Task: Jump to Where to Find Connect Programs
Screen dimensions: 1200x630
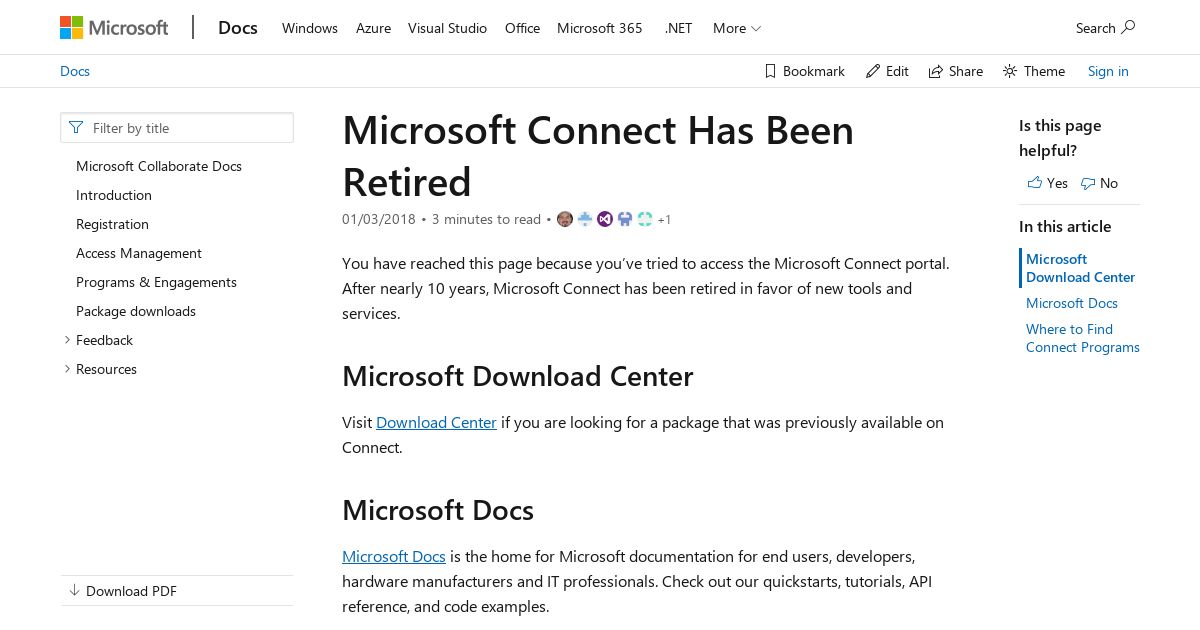Action: coord(1083,338)
